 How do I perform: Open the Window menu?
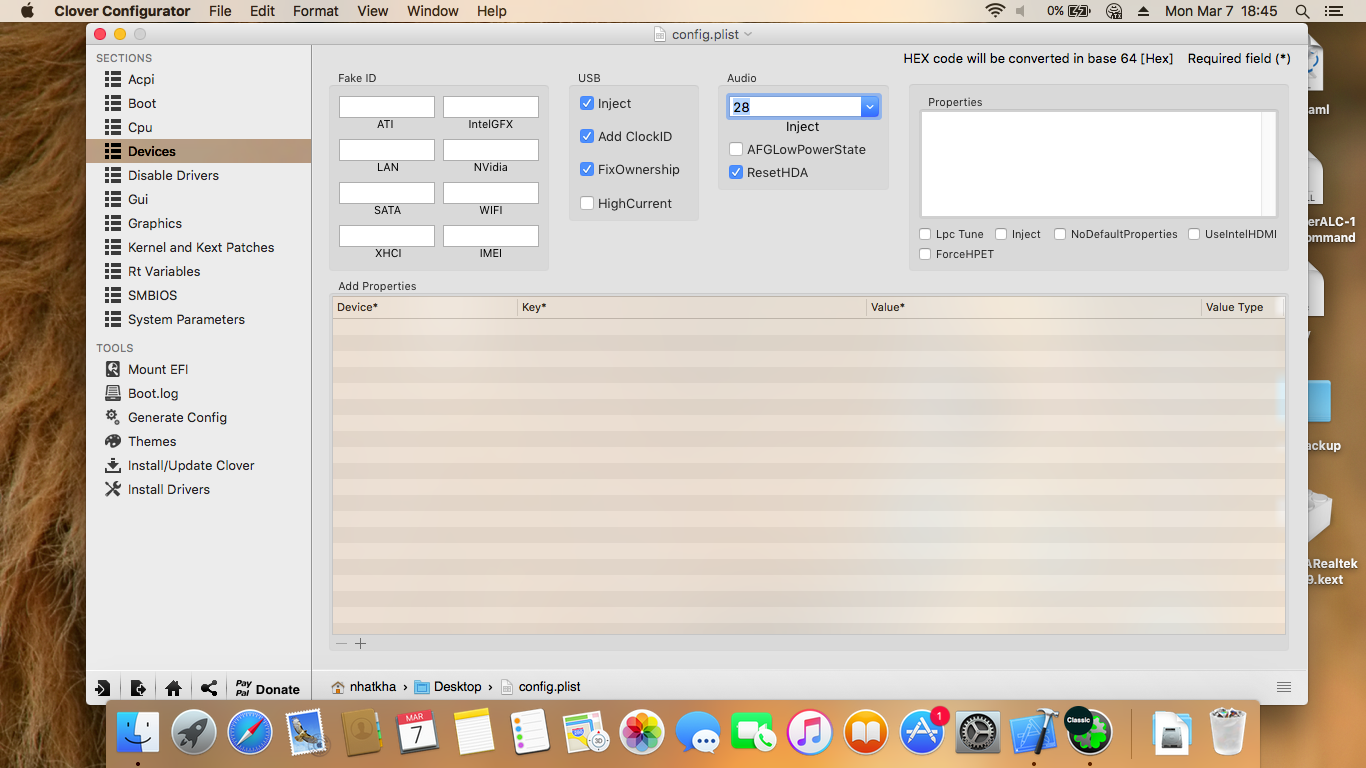(x=433, y=11)
